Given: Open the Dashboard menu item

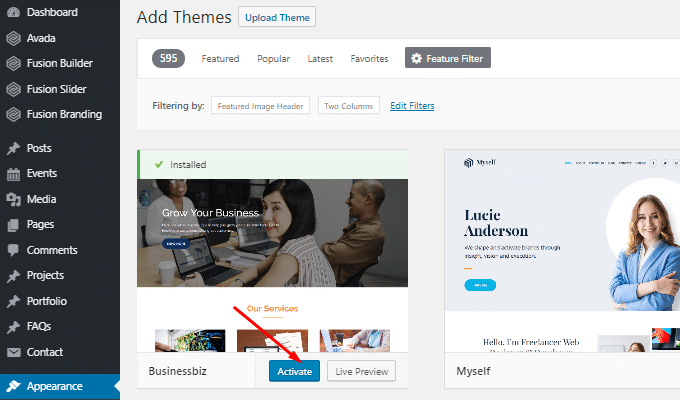Looking at the screenshot, I should (52, 12).
